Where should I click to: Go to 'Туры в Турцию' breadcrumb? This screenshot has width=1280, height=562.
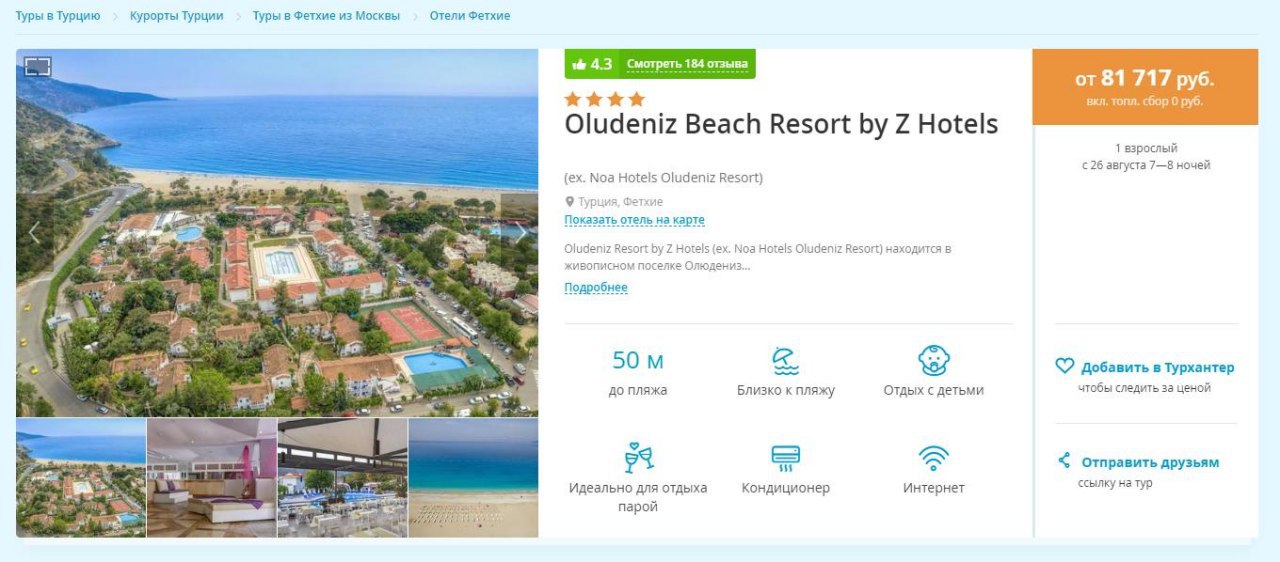[x=58, y=16]
